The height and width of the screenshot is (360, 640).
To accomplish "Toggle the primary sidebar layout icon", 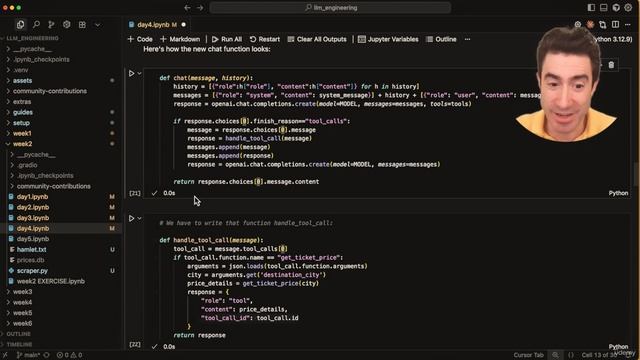I will (x=591, y=8).
